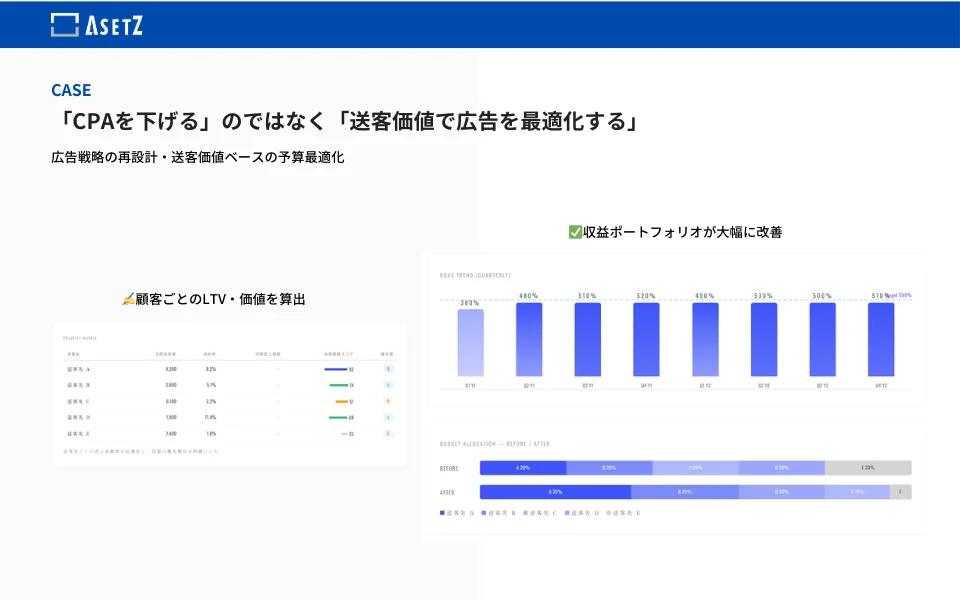Click the A priority badge for 送客先 B
Image resolution: width=960 pixels, height=600 pixels.
point(386,386)
